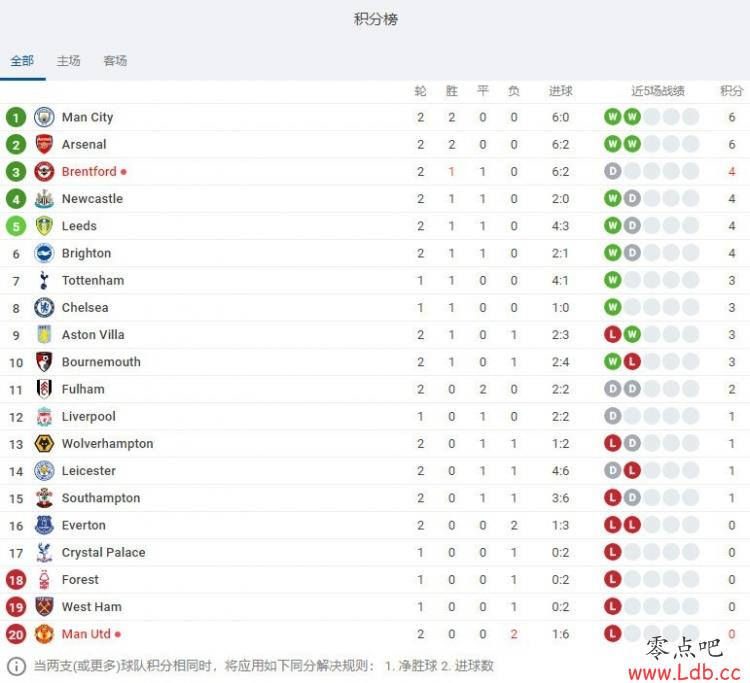This screenshot has height=683, width=750.
Task: Click Man City's first green W result badge
Action: tap(612, 117)
